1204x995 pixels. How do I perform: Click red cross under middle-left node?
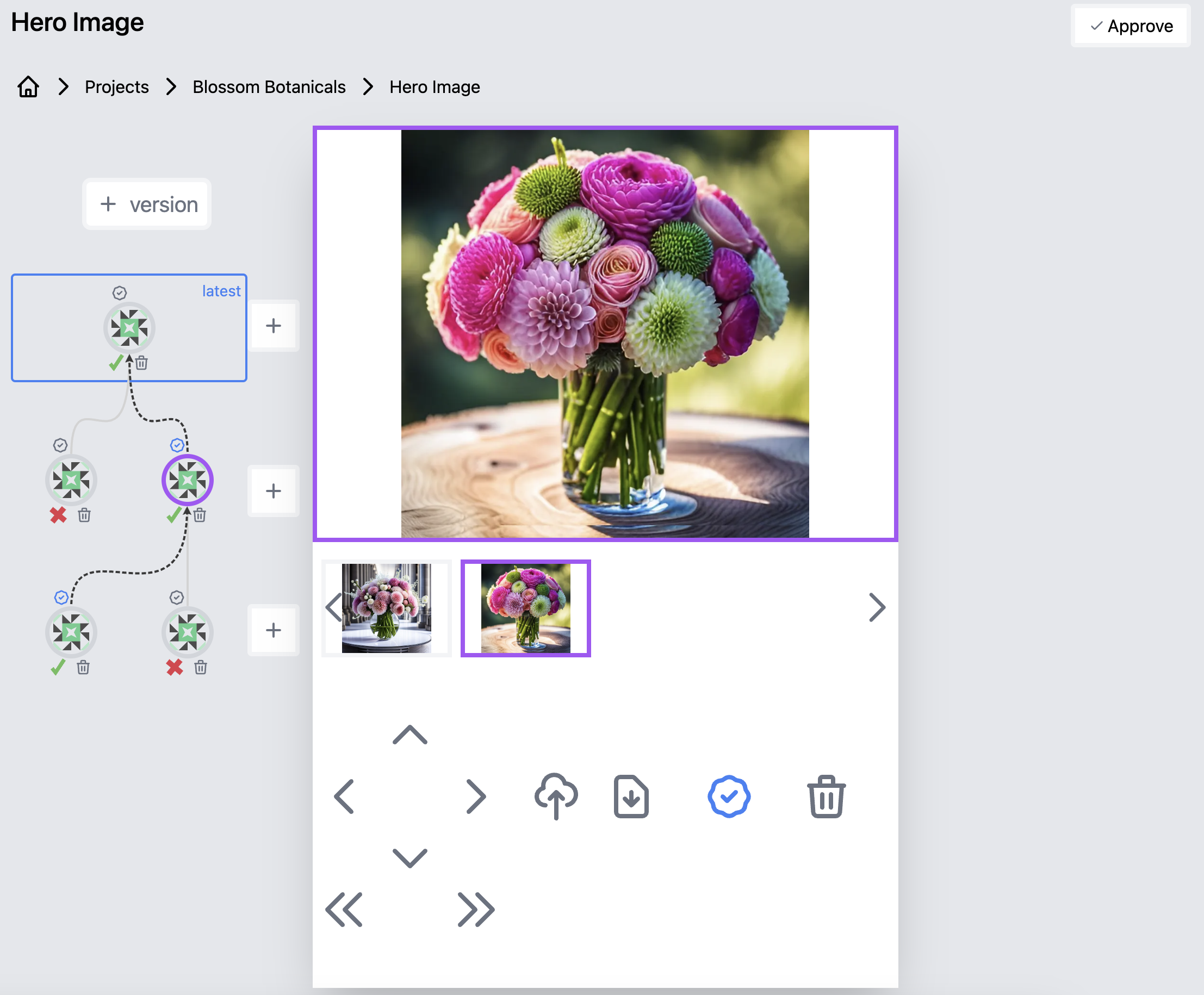point(58,515)
